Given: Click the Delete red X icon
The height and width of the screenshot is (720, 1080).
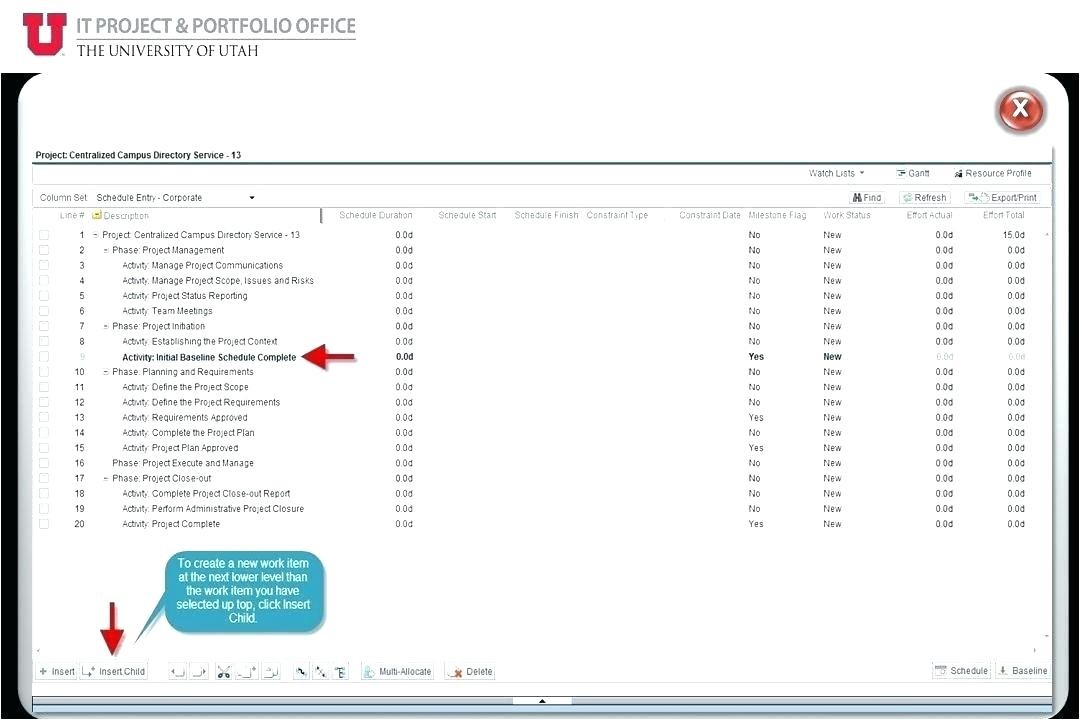Looking at the screenshot, I should tap(470, 672).
